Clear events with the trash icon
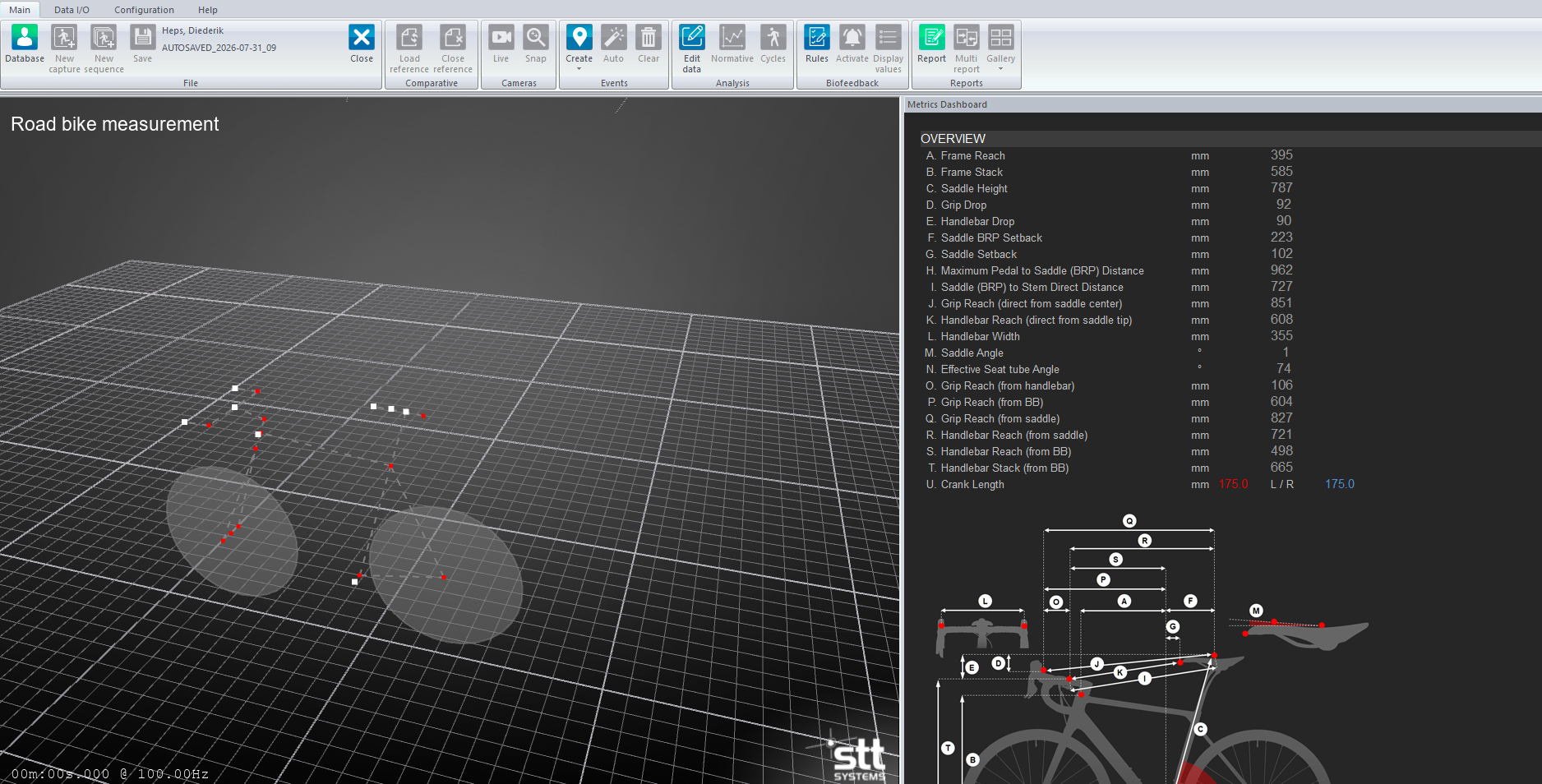 point(649,44)
